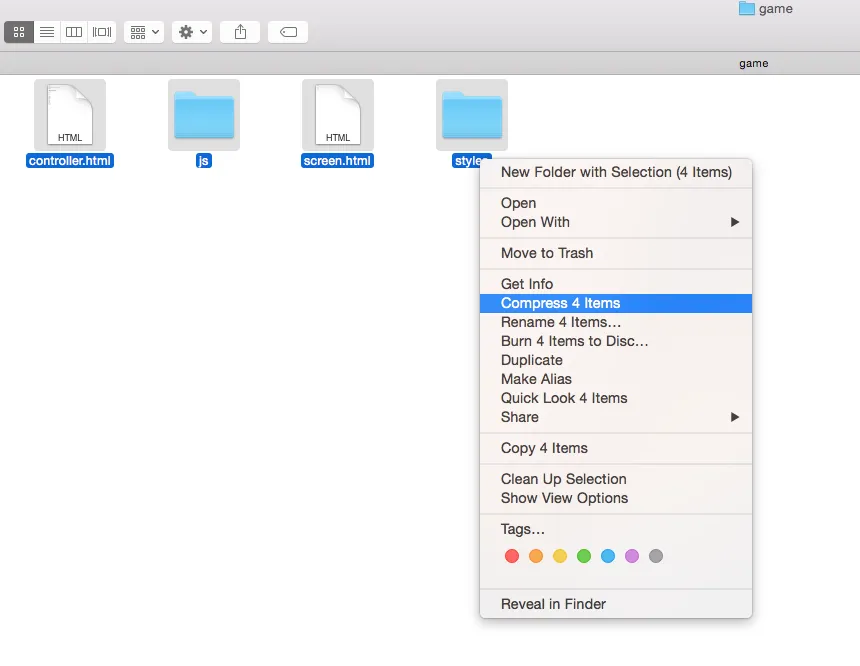The width and height of the screenshot is (860, 666).
Task: Switch to list view in toolbar
Action: point(47,32)
